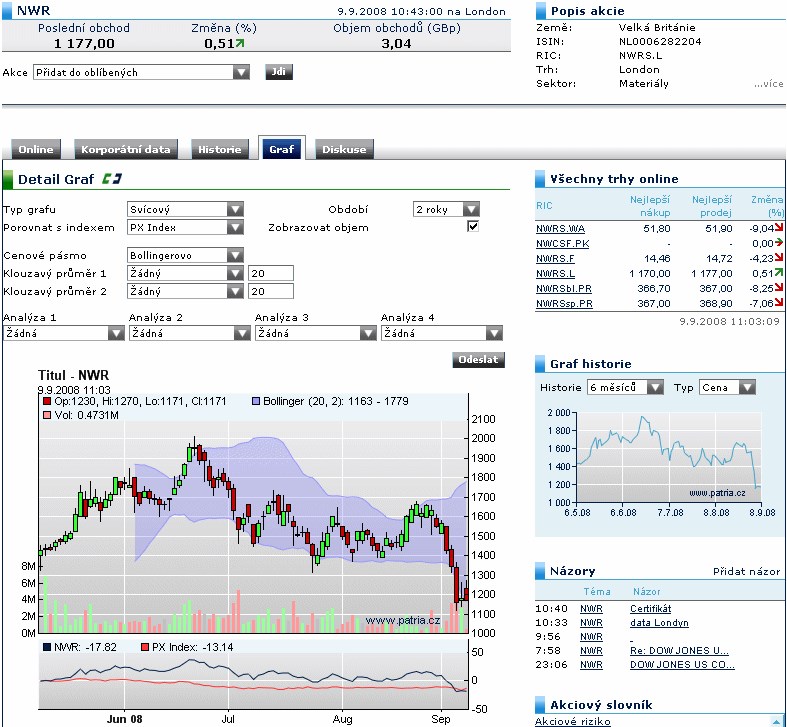Click the green up arrow next to Změna 0,51

pos(240,44)
